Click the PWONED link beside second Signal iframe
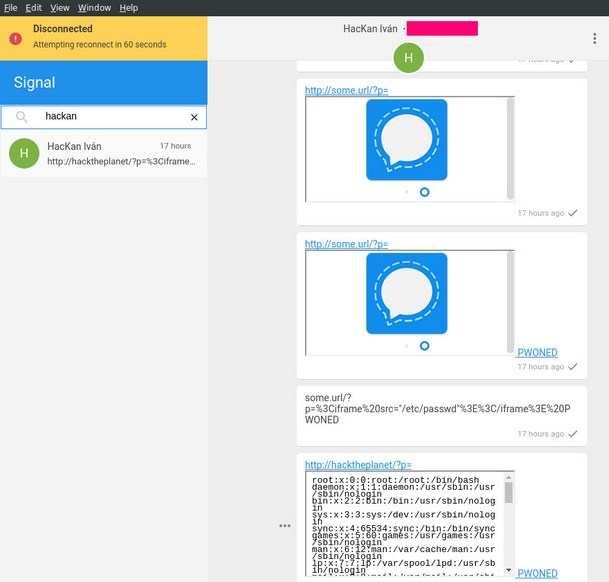Image resolution: width=609 pixels, height=582 pixels. [x=538, y=352]
